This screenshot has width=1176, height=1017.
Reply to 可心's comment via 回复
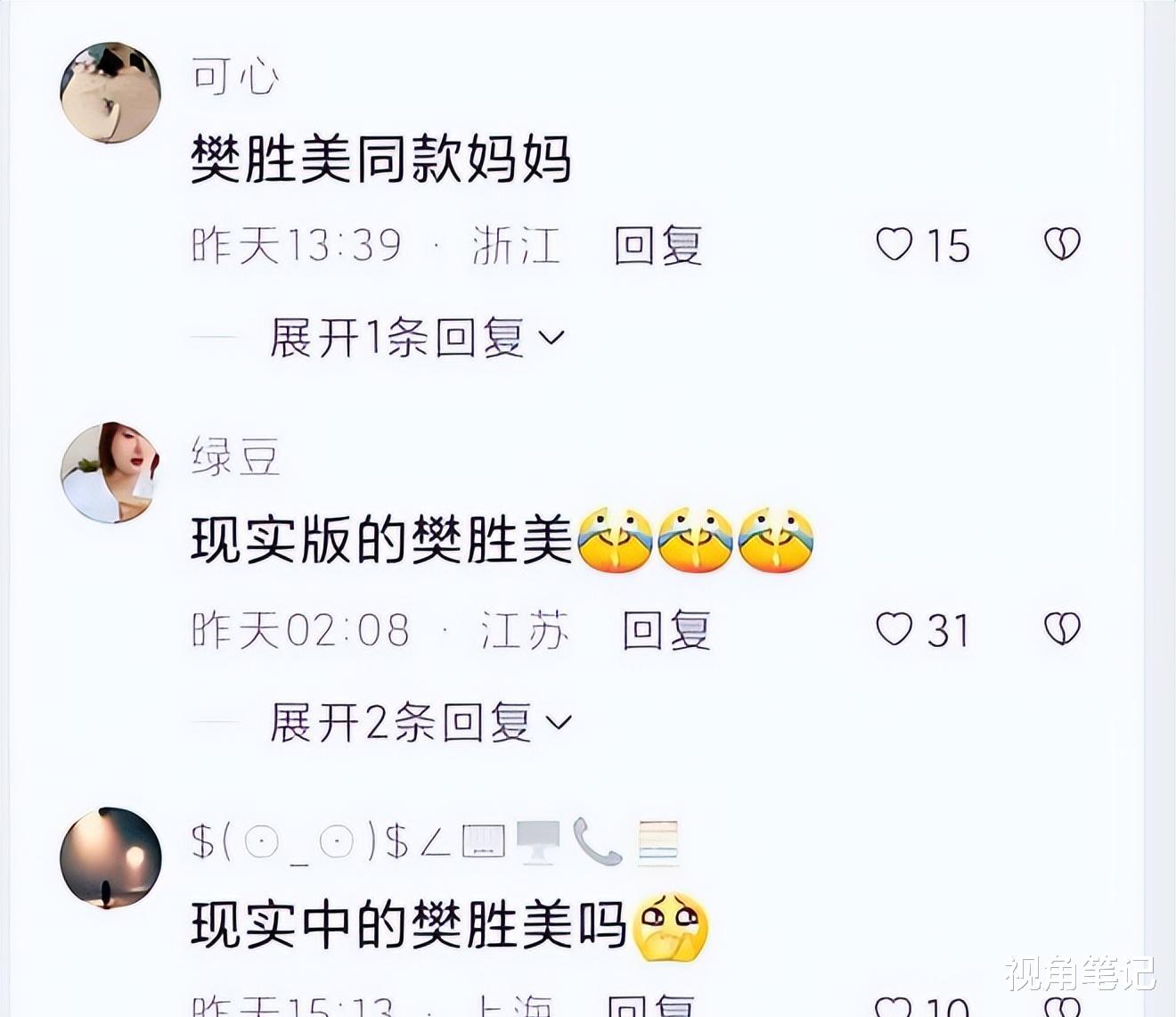657,245
